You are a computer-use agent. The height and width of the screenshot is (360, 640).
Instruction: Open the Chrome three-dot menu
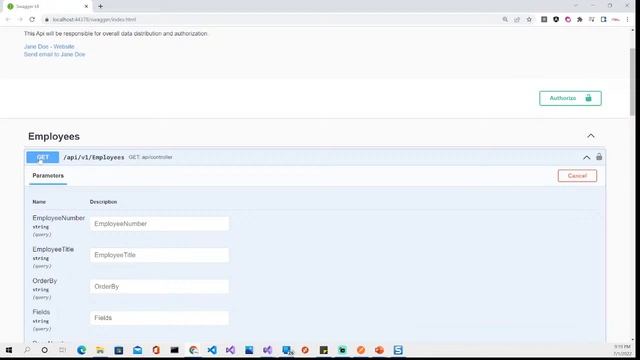tap(627, 19)
